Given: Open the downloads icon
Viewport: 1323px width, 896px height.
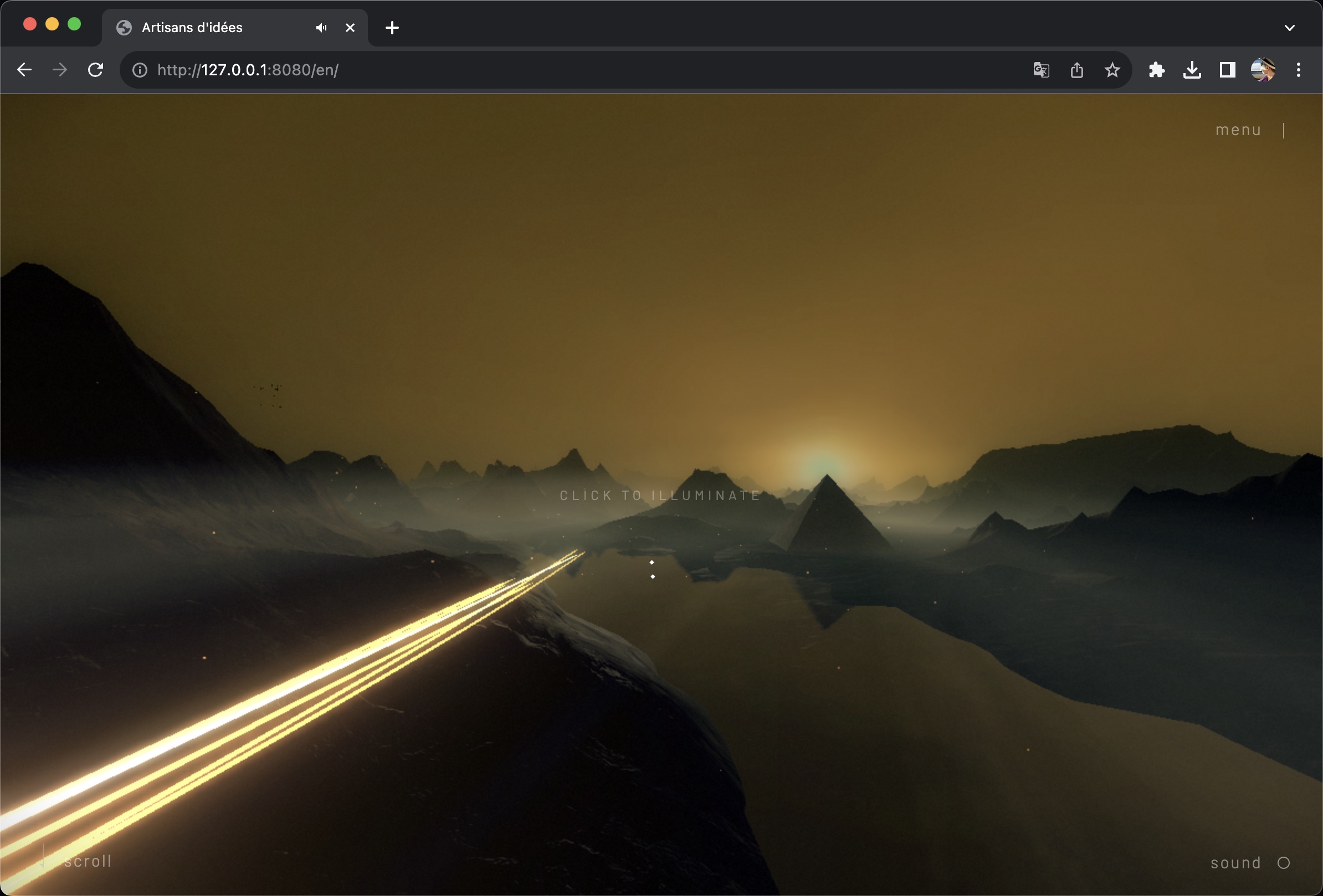Looking at the screenshot, I should pos(1192,70).
